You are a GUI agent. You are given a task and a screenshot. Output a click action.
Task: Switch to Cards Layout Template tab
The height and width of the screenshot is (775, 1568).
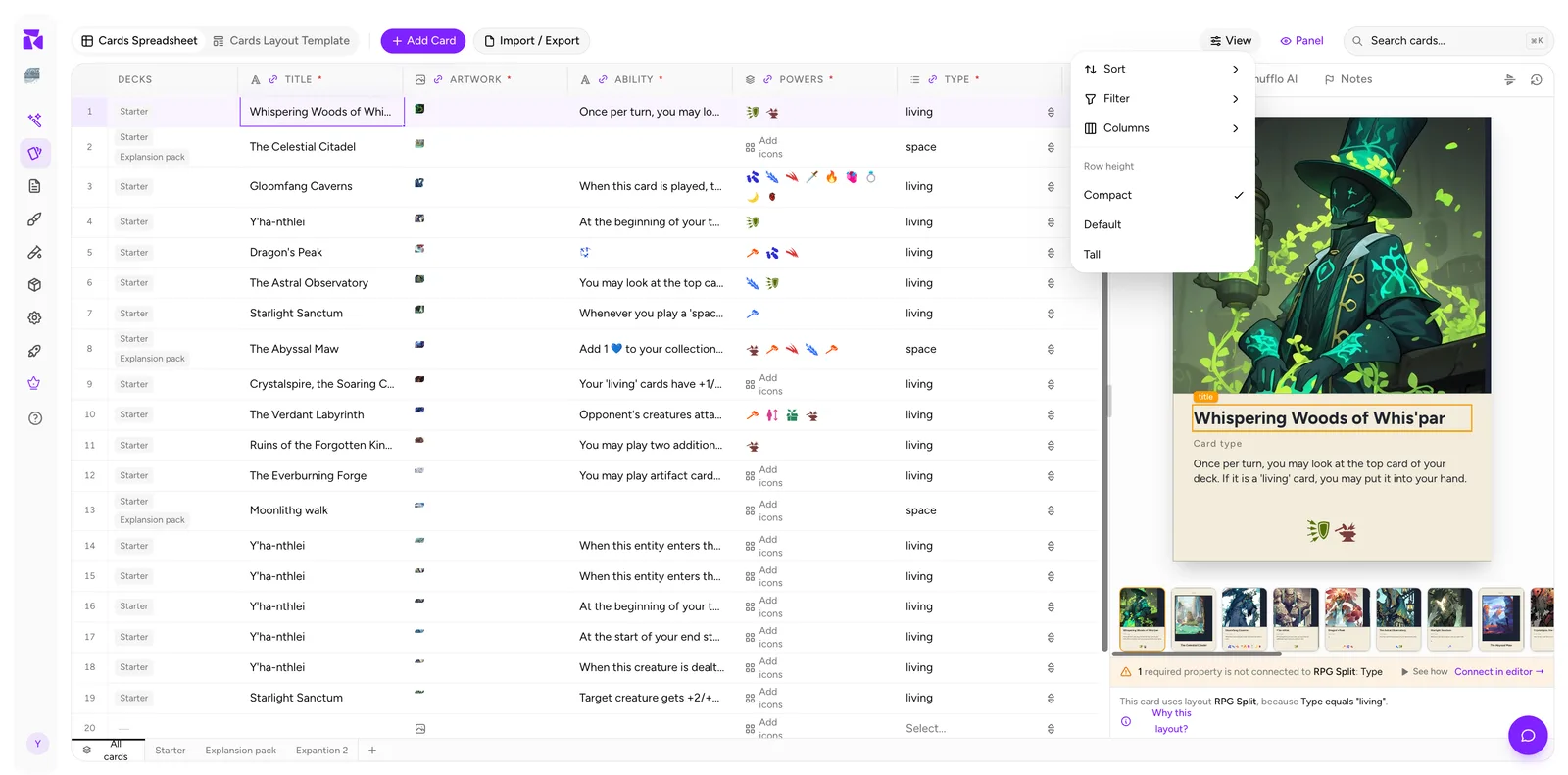[281, 41]
